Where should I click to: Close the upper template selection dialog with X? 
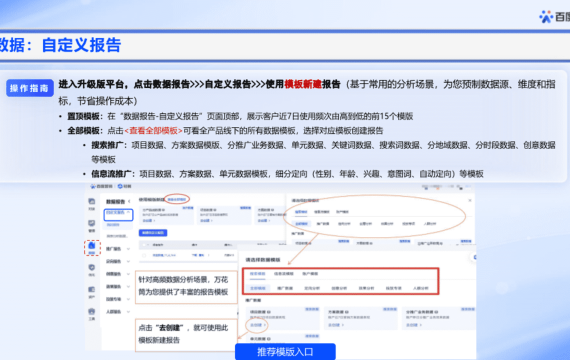[x=470, y=200]
